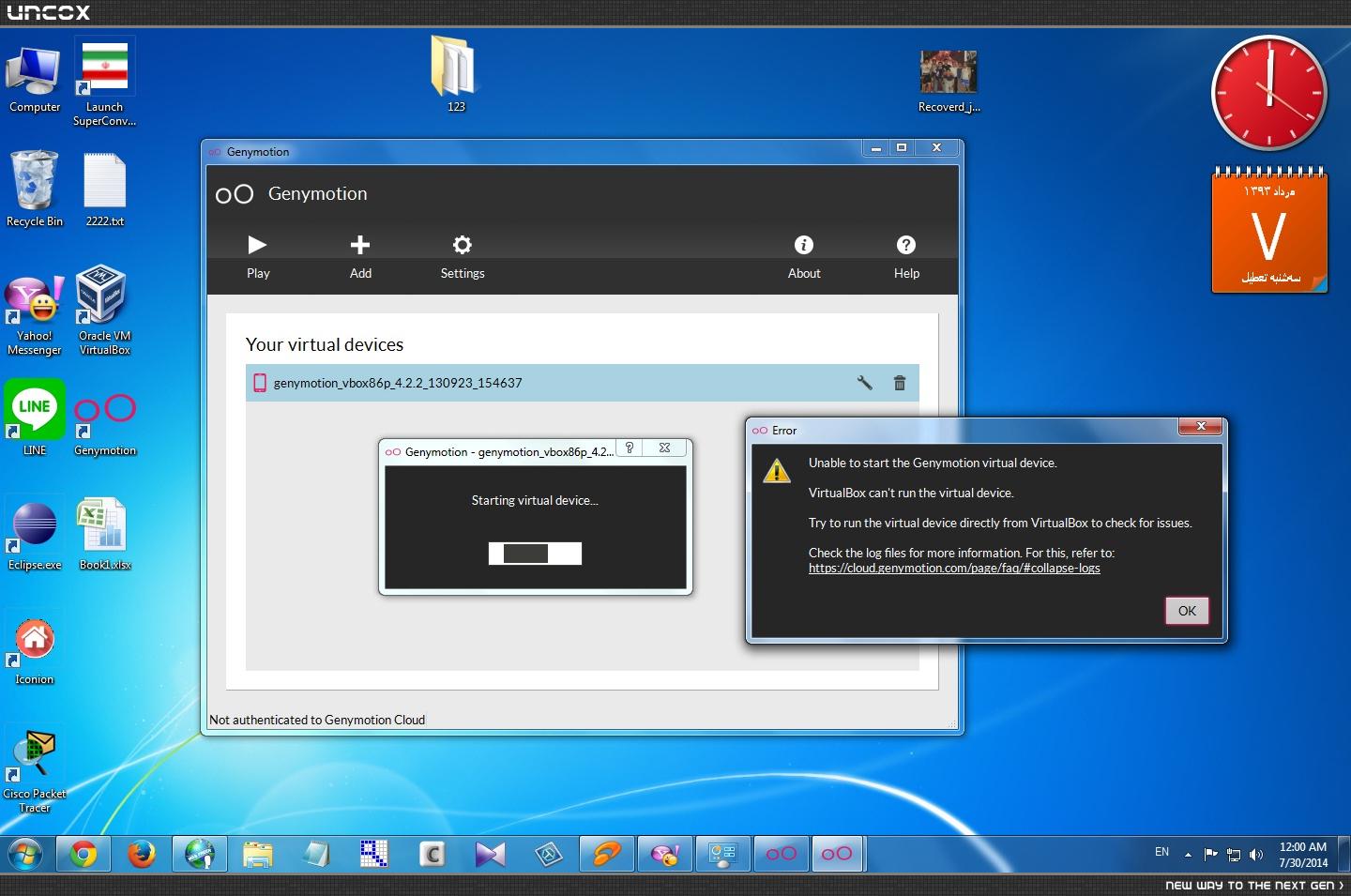
Task: Select the Book1.xlsx file
Action: tap(104, 535)
